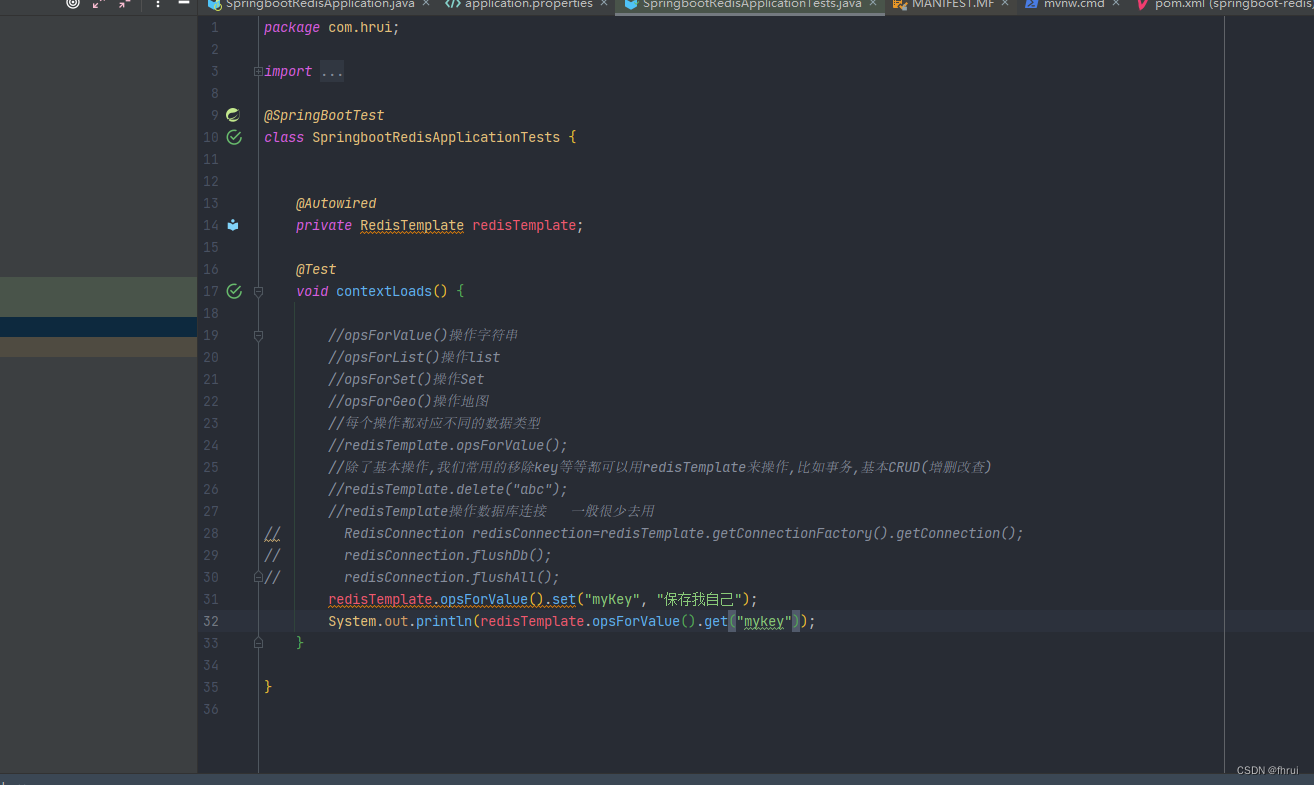The image size is (1314, 785).
Task: Expand the collapsed import statements on line 3
Action: pos(258,71)
